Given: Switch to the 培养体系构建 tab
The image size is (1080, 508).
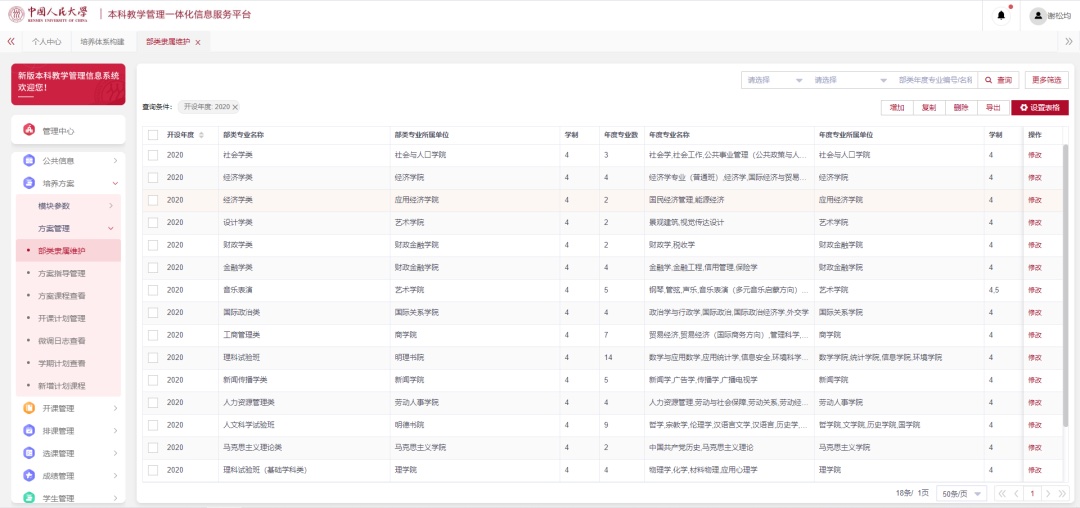Looking at the screenshot, I should [x=102, y=42].
